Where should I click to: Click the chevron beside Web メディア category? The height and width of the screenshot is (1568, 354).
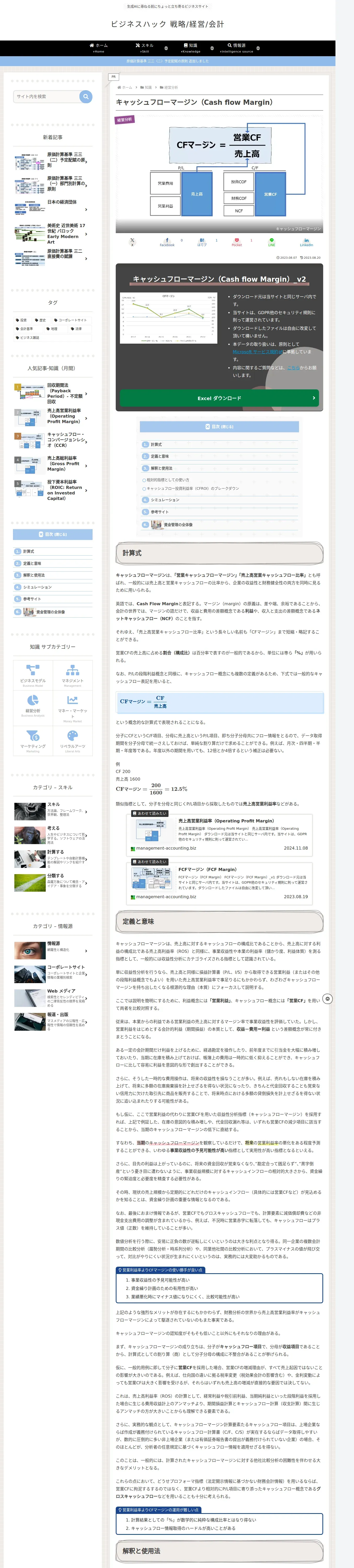[x=86, y=999]
